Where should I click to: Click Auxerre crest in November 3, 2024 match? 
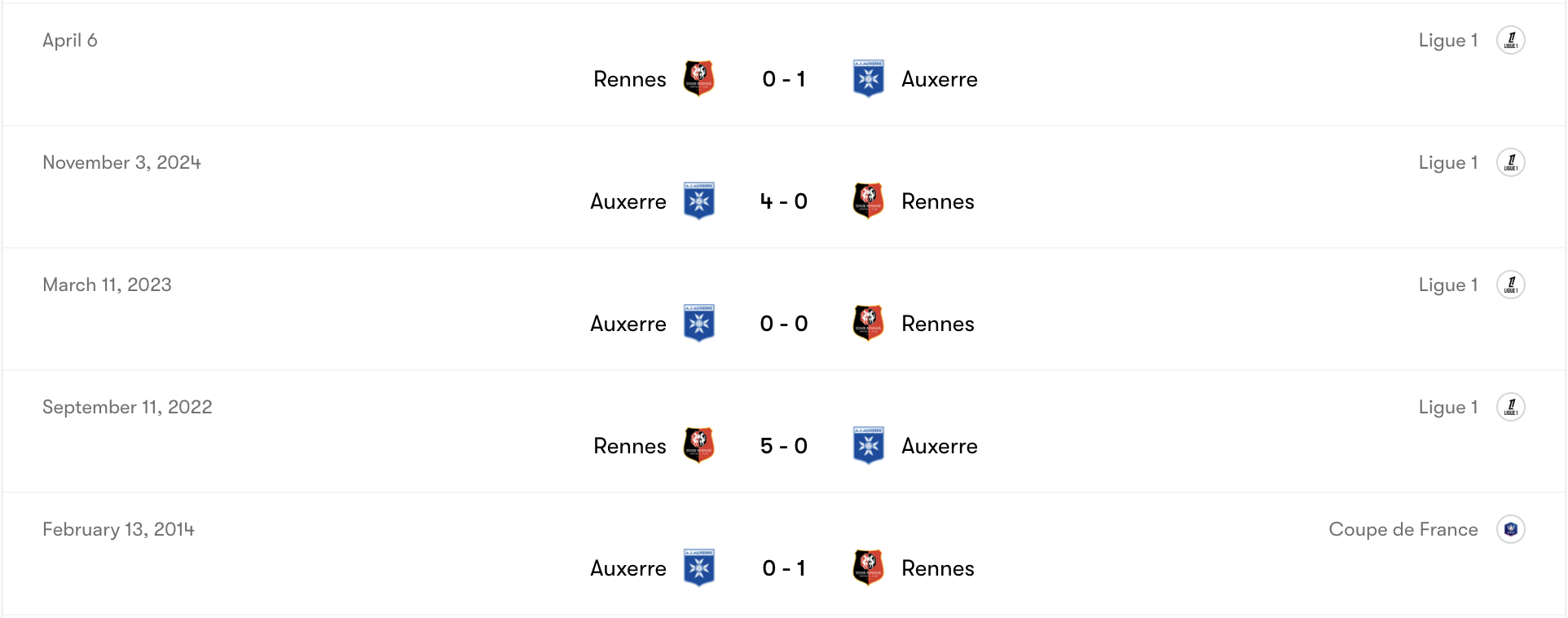[x=698, y=201]
